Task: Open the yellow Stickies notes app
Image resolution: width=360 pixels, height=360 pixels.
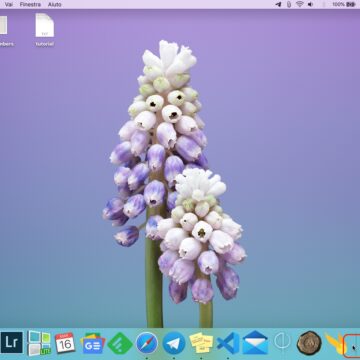Action: (x=201, y=342)
